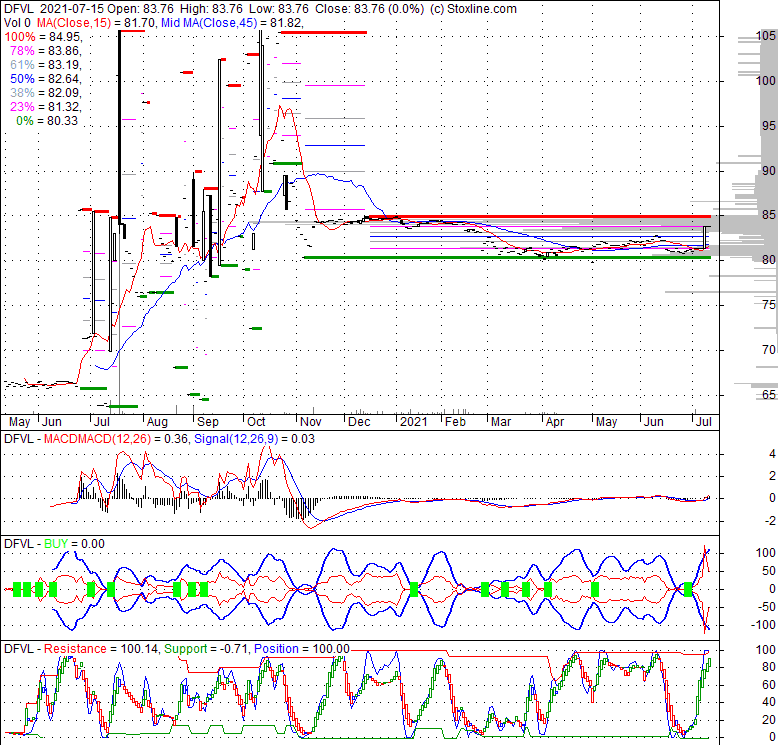This screenshot has height=745, width=780.
Task: Click the 90 price axis label
Action: (x=769, y=171)
